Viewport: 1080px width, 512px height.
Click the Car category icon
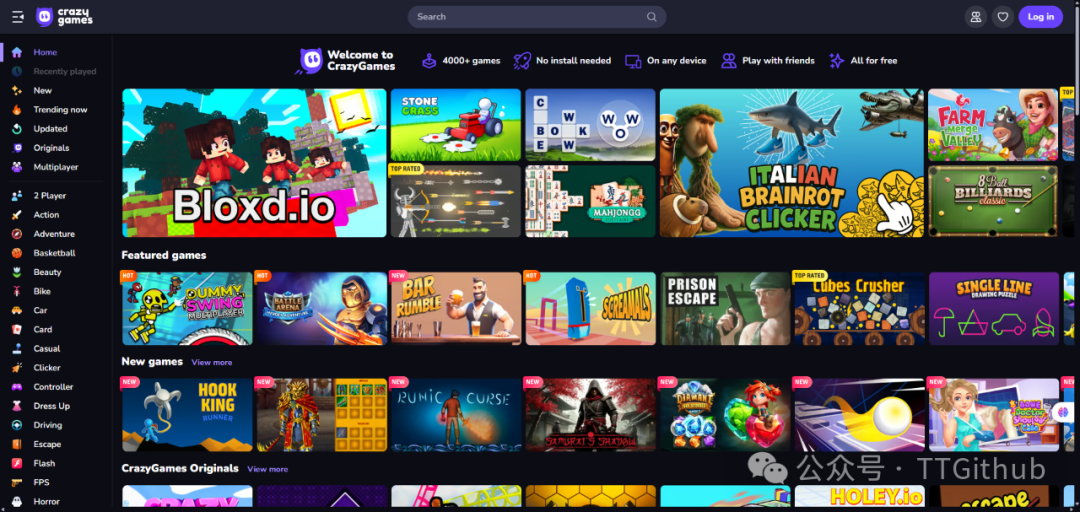(x=17, y=311)
